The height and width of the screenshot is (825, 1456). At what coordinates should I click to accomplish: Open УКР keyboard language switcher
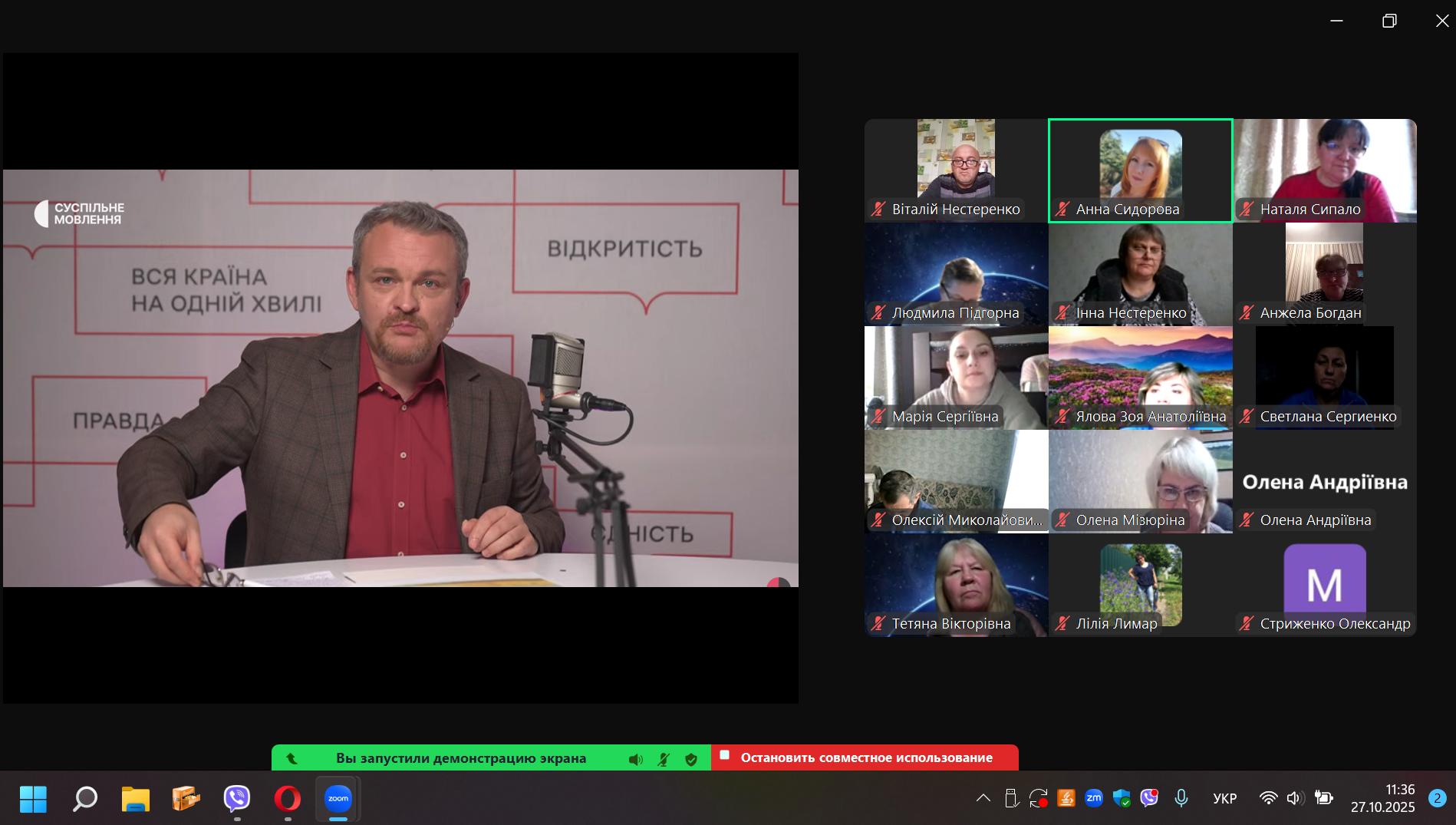1224,798
